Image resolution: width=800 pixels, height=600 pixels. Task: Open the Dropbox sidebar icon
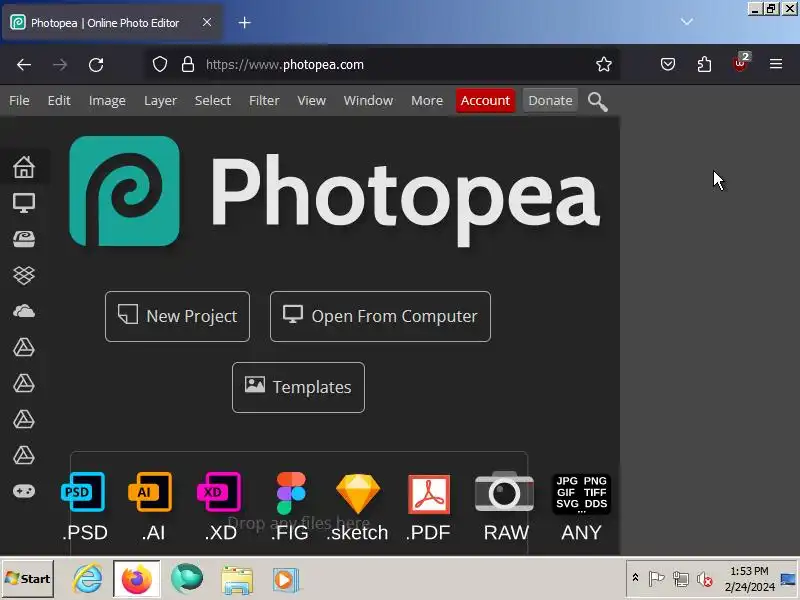[x=24, y=275]
